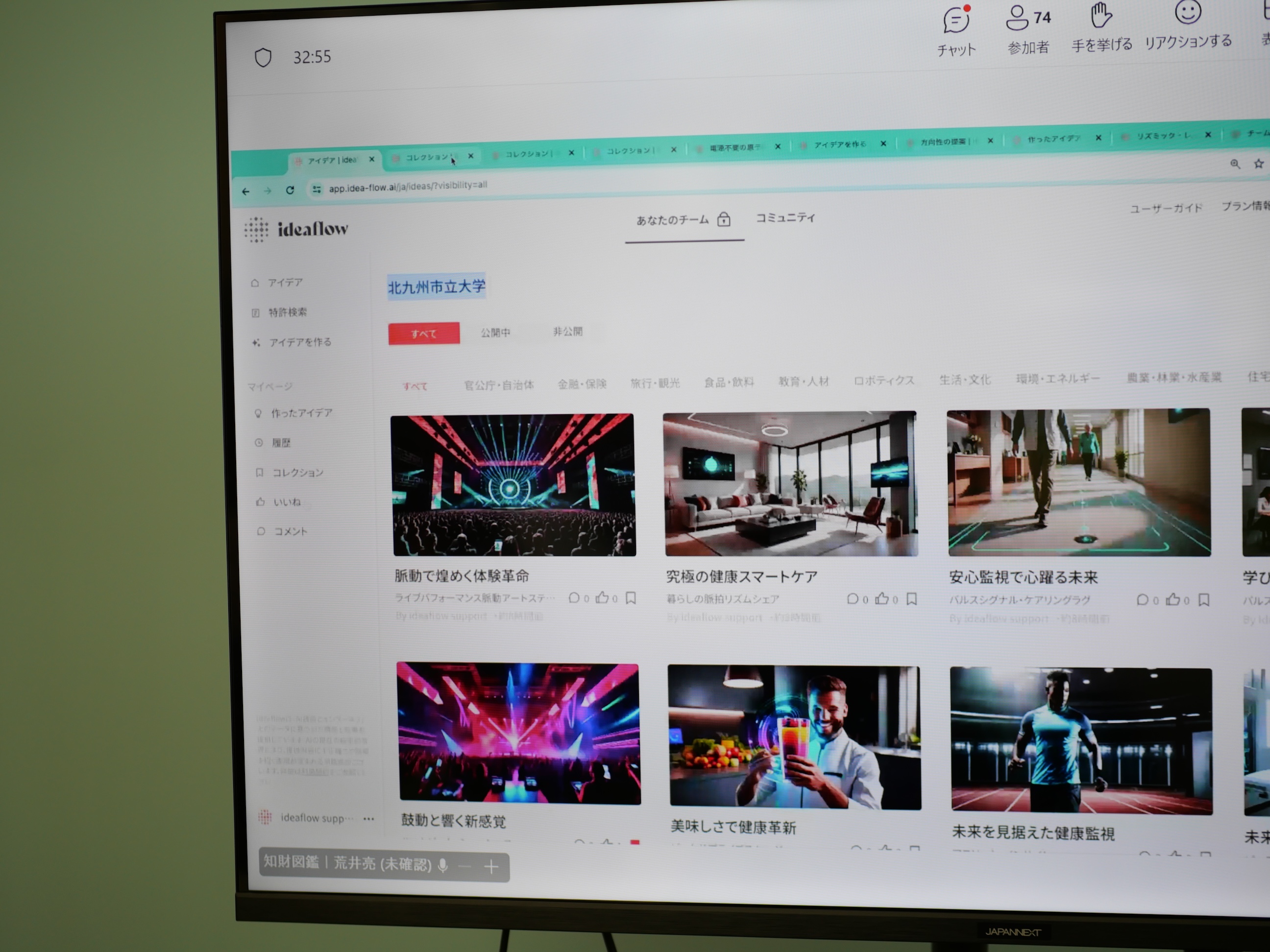Open the 鼓動と響く新感覚 thumbnail
This screenshot has height=952, width=1270.
point(518,733)
